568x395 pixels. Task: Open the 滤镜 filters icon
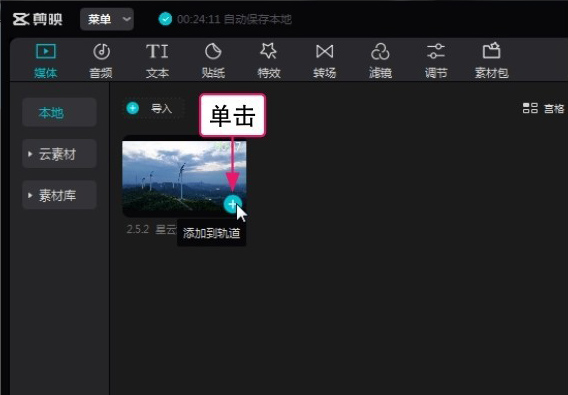pos(380,52)
